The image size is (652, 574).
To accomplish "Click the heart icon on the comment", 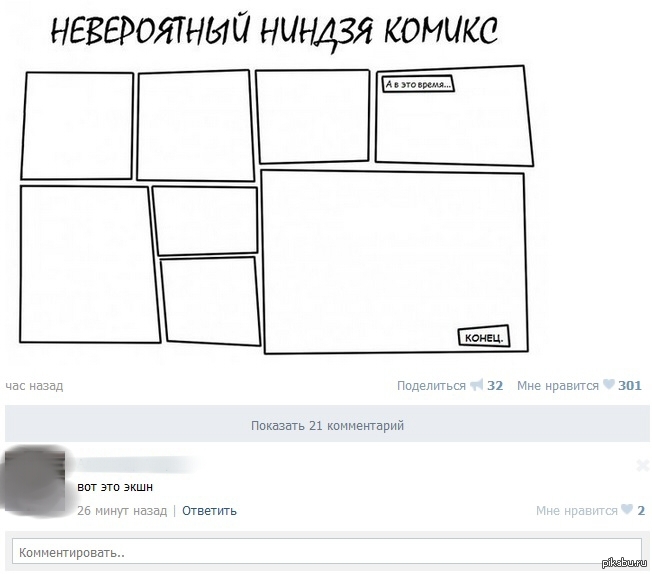I will point(627,509).
